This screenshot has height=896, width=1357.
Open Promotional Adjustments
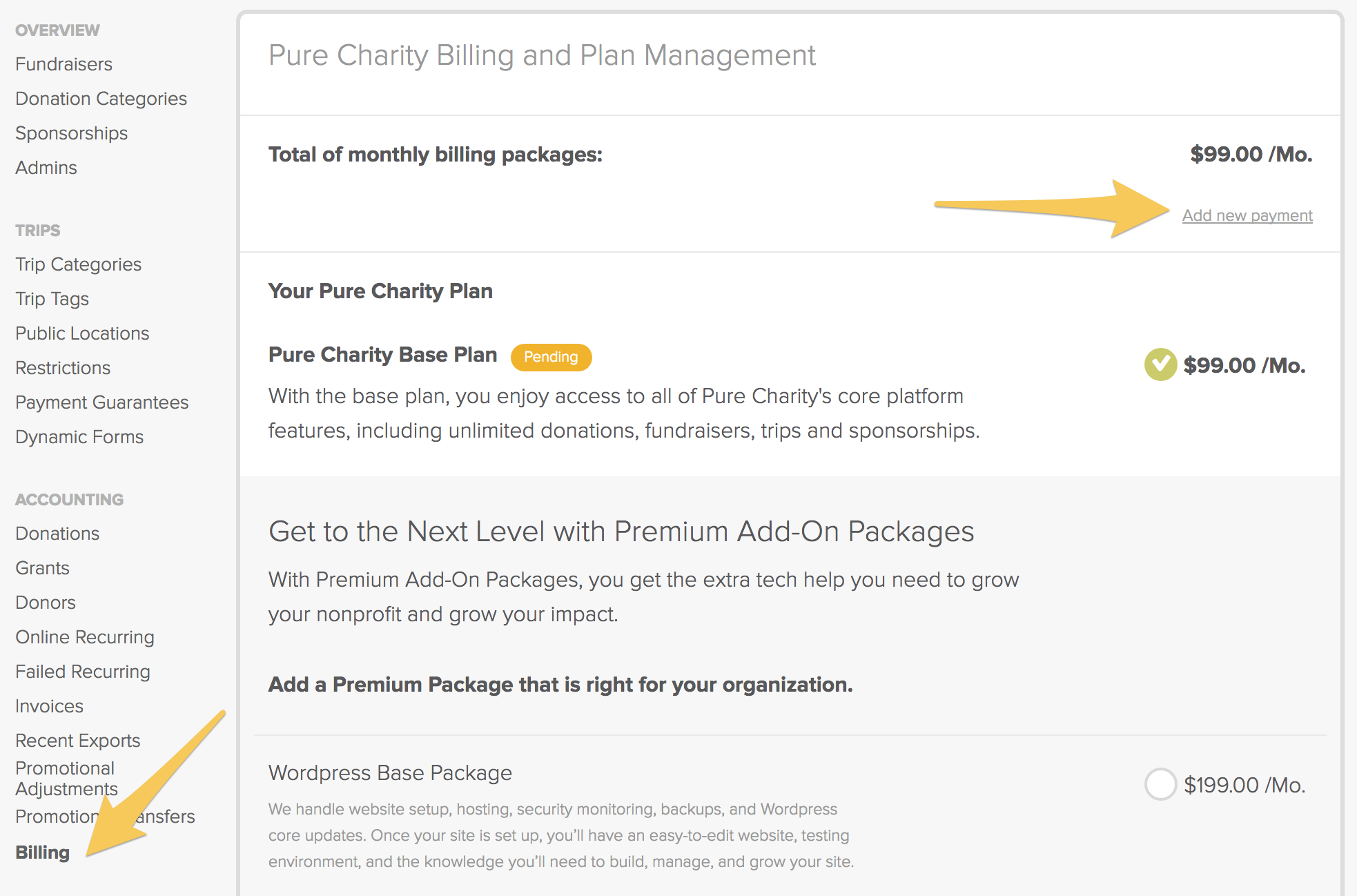pyautogui.click(x=66, y=779)
